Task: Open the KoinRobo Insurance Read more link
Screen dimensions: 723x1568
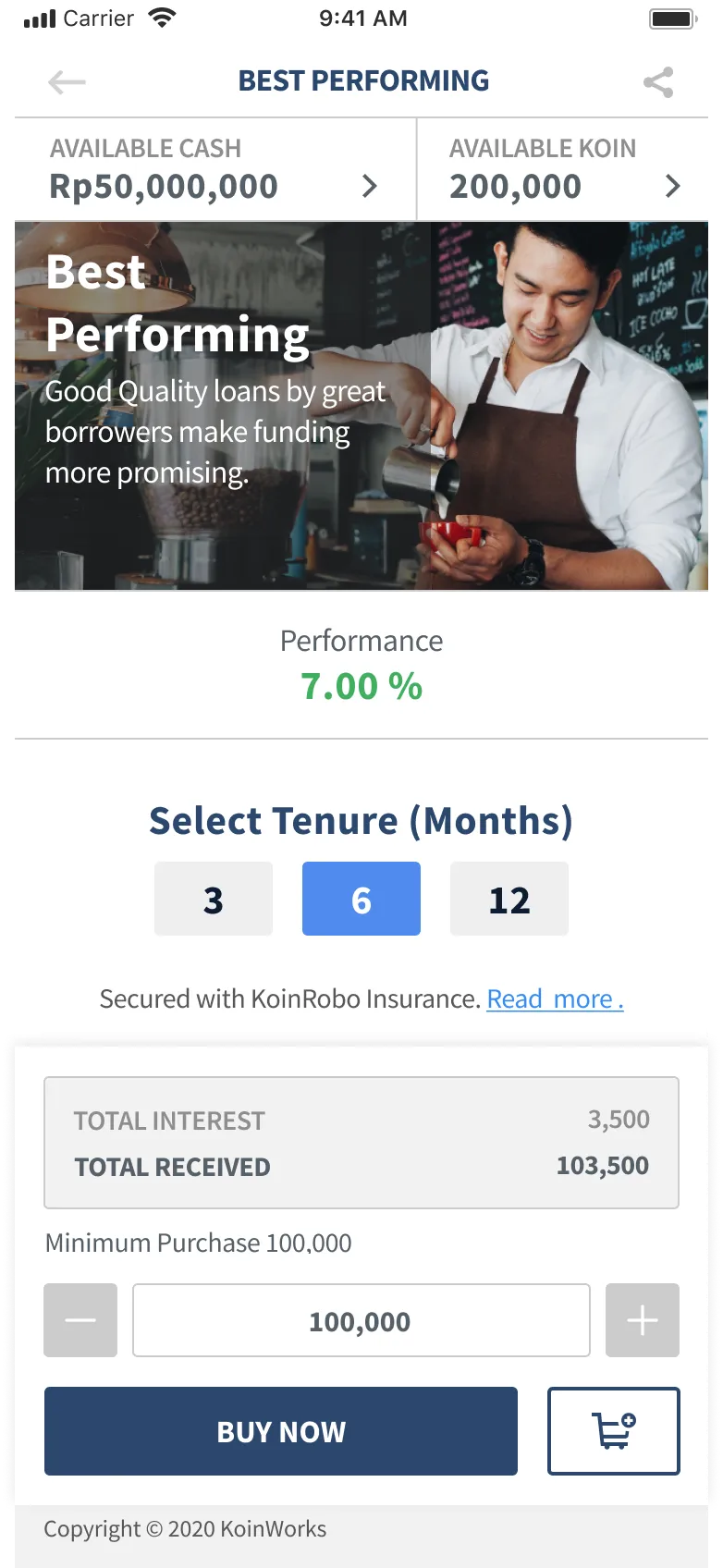Action: click(554, 998)
